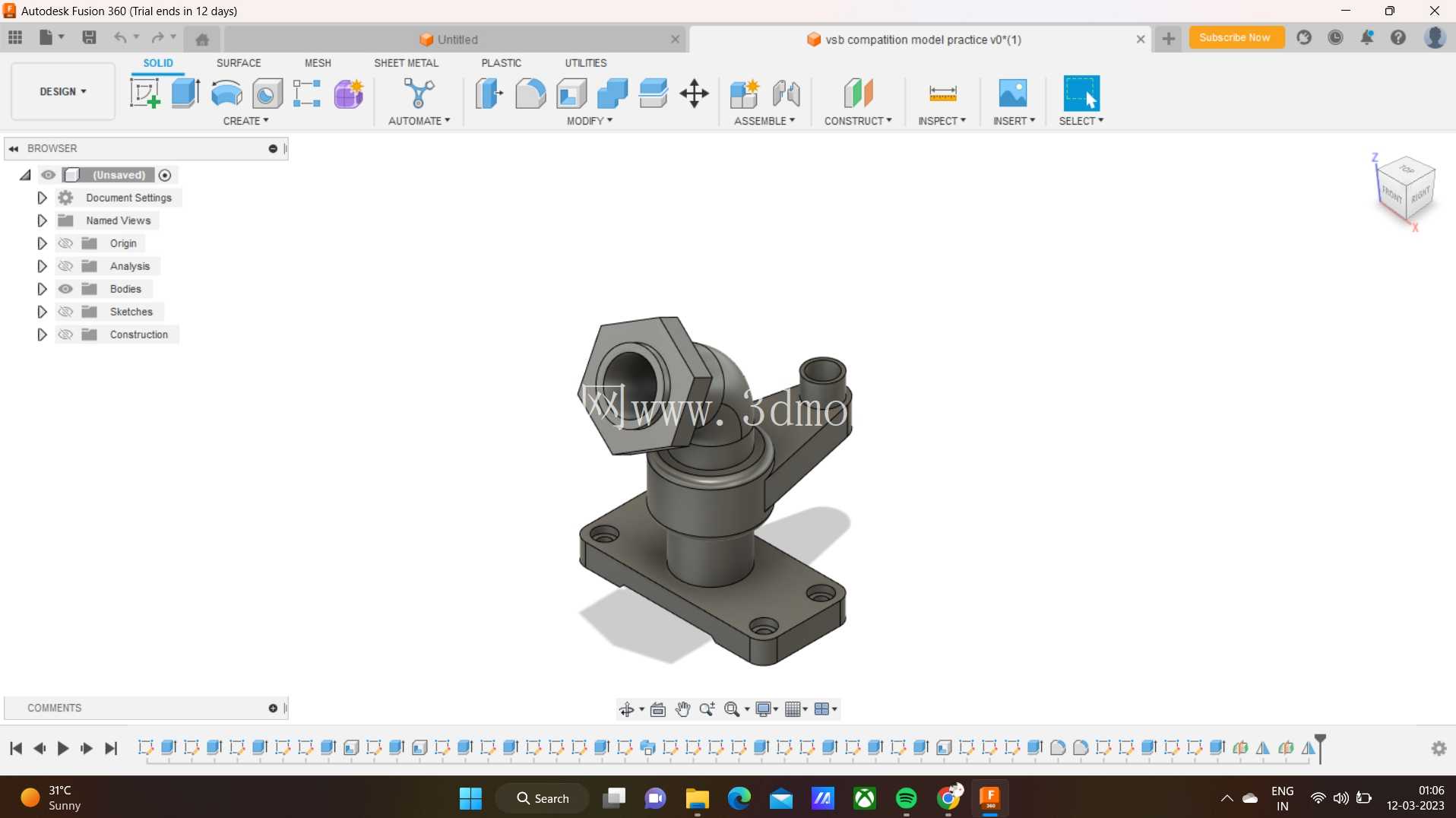Viewport: 1456px width, 818px height.
Task: Toggle visibility of the Unsaved root component
Action: [x=49, y=175]
